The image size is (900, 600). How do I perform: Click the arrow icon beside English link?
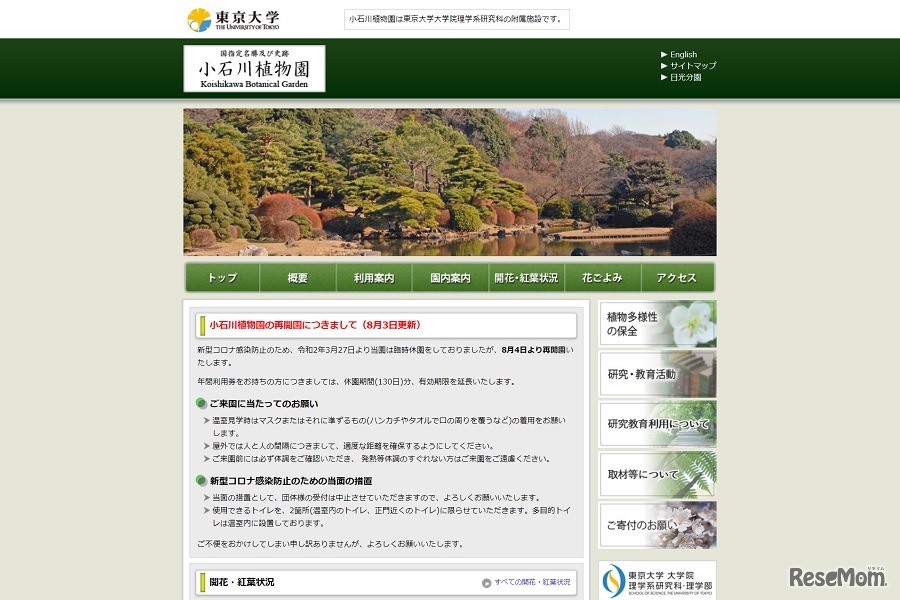tap(664, 55)
